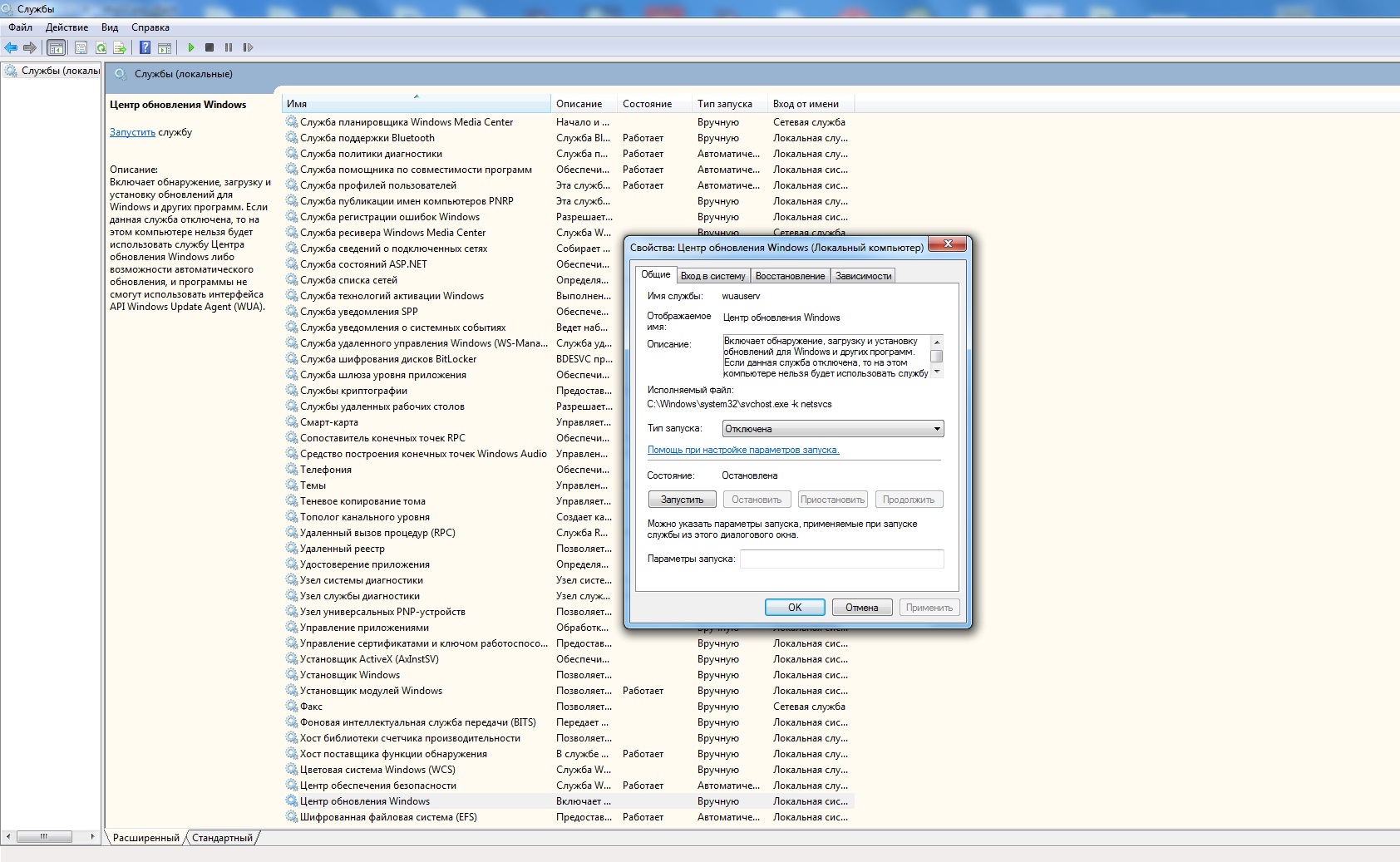Click the gear icon of Служба поддержки Bluetooth
This screenshot has width=1400, height=862.
coord(292,138)
